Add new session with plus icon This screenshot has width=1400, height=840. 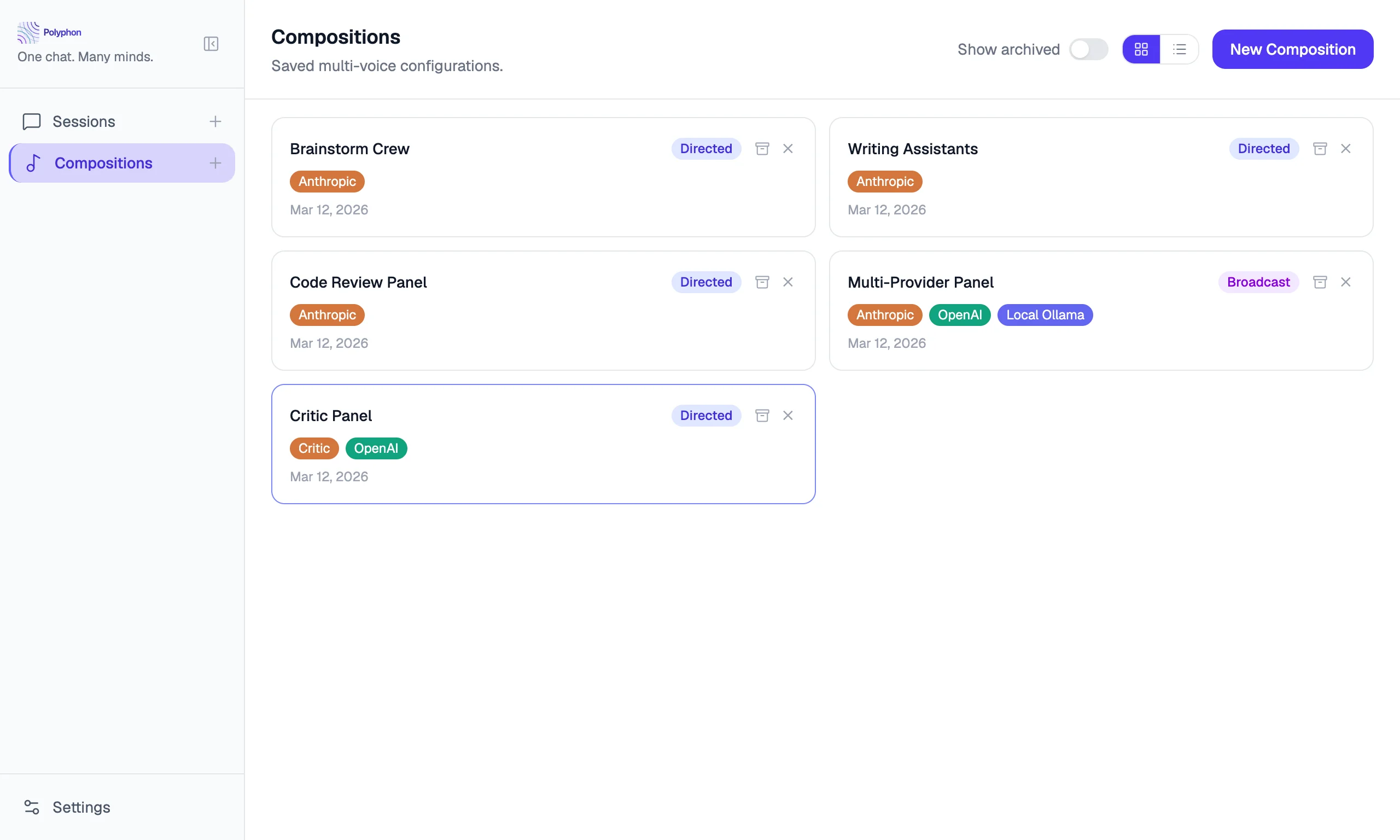215,121
